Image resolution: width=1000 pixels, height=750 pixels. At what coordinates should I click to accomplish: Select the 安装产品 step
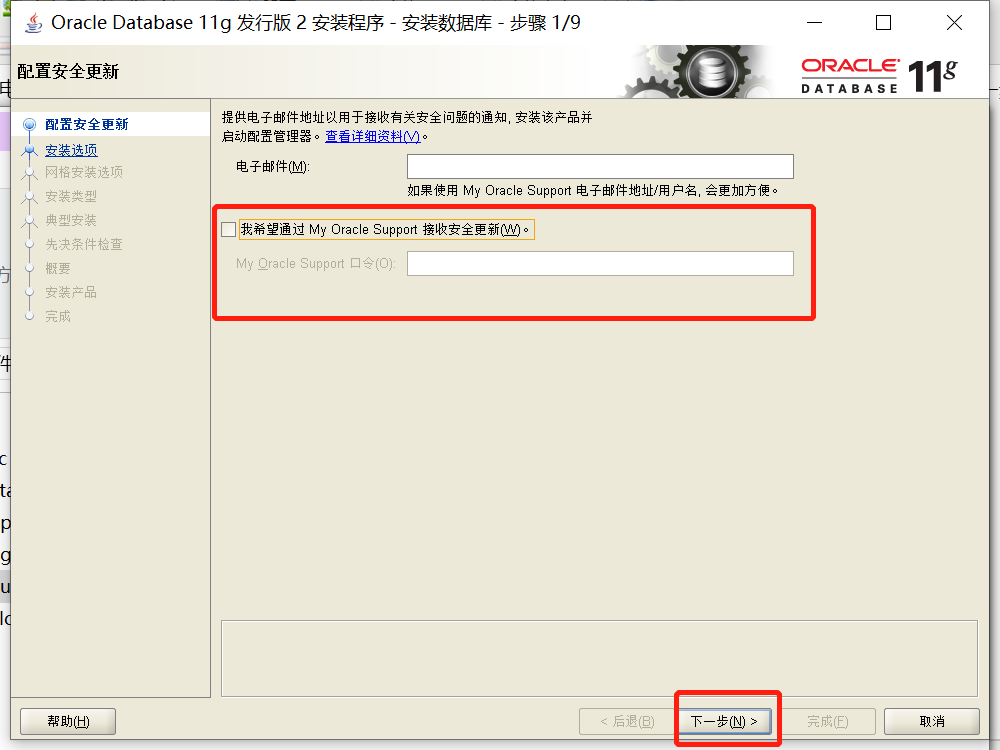tap(71, 292)
